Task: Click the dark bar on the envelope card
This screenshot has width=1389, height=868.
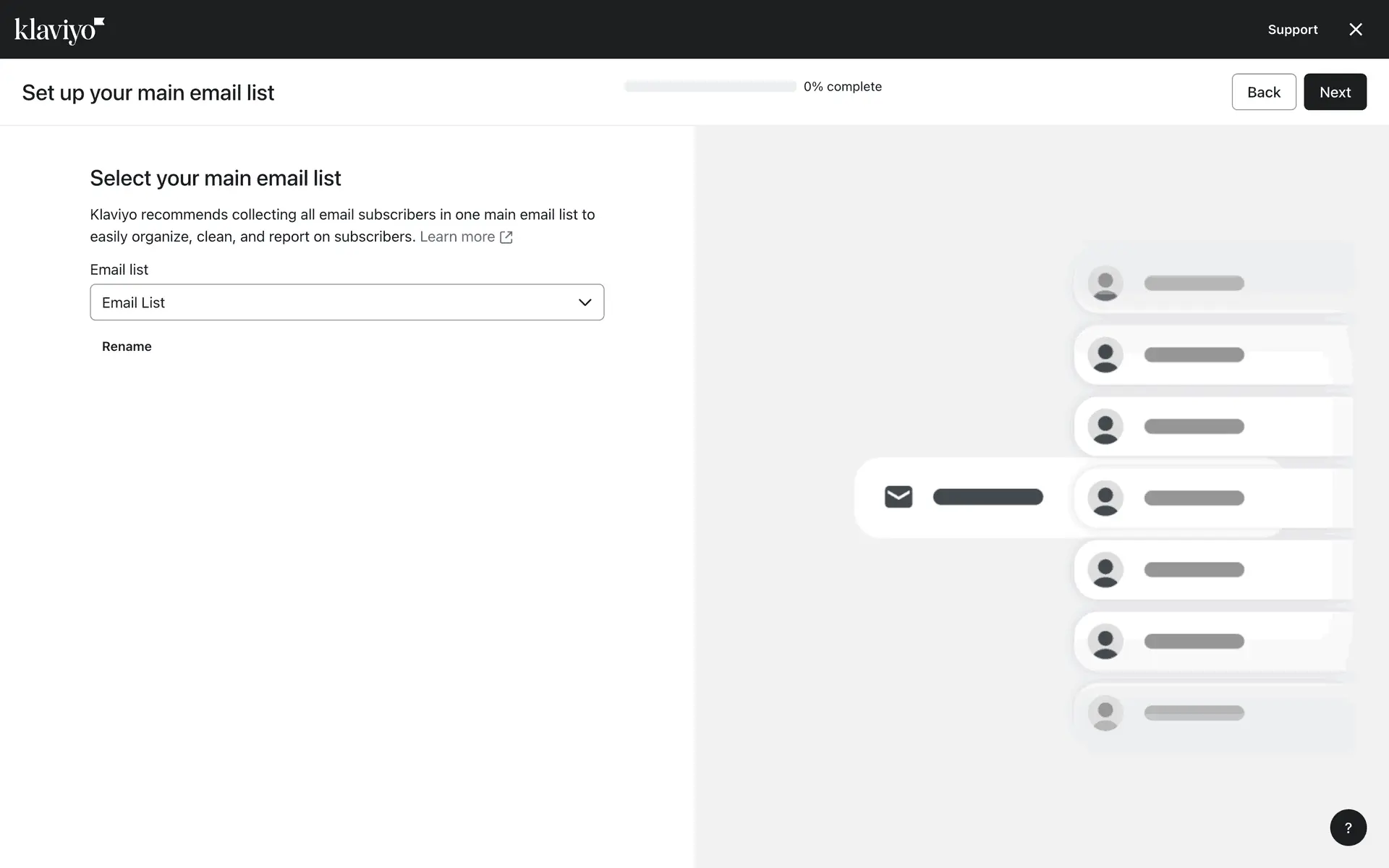Action: point(987,497)
